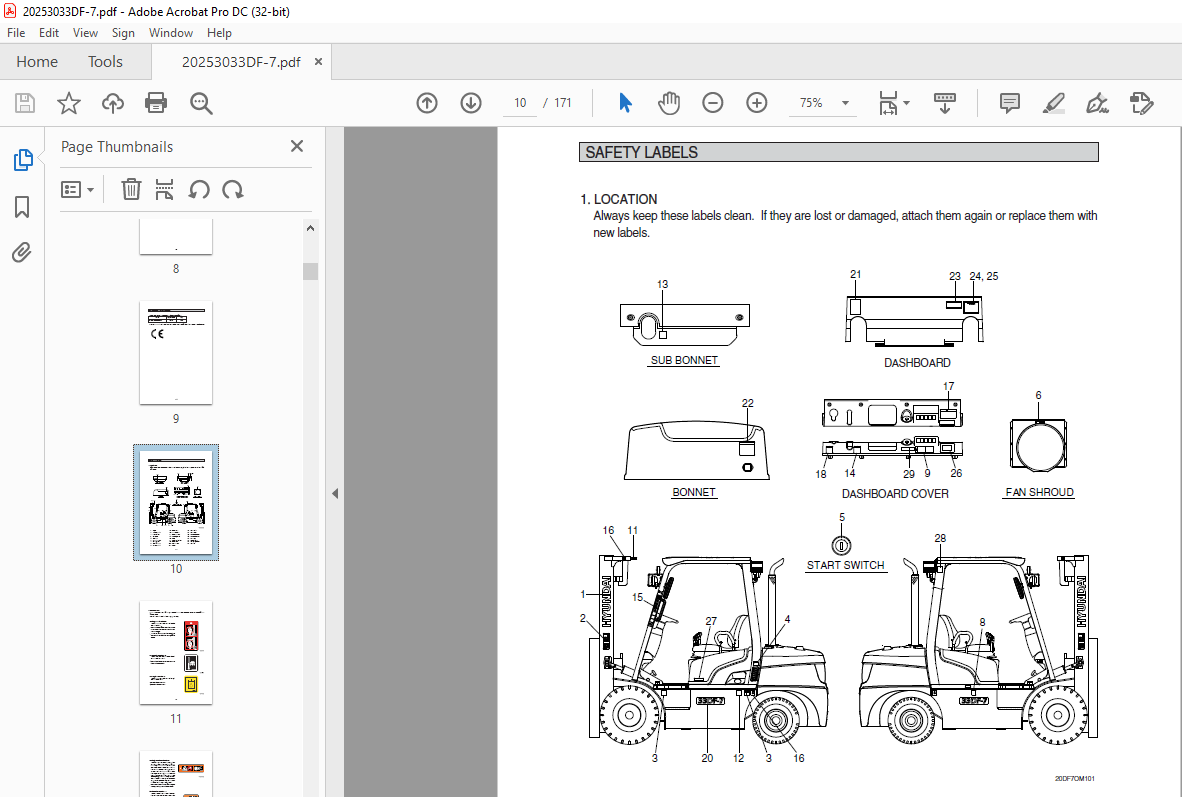Click the Save file icon
The width and height of the screenshot is (1182, 797).
click(x=25, y=103)
